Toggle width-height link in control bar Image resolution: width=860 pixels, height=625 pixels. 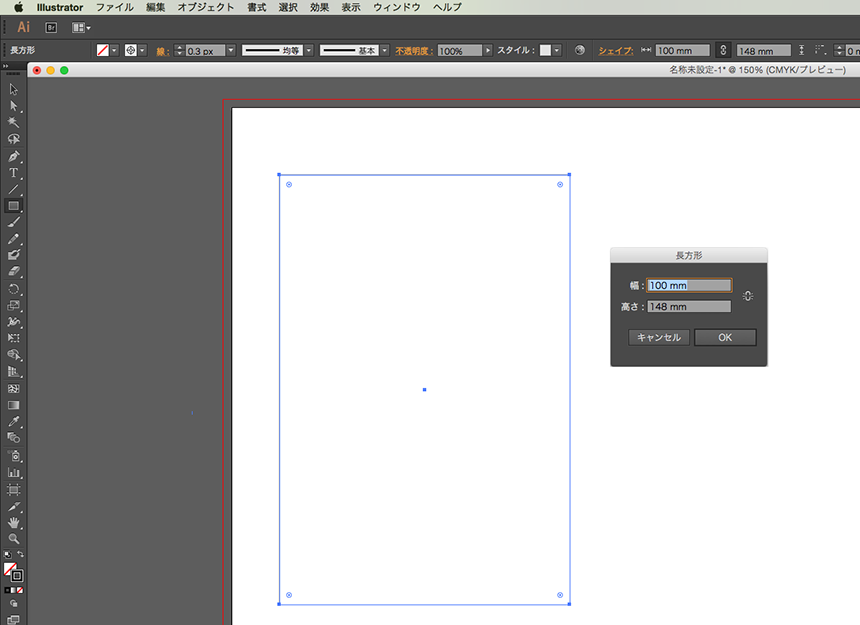click(x=723, y=50)
